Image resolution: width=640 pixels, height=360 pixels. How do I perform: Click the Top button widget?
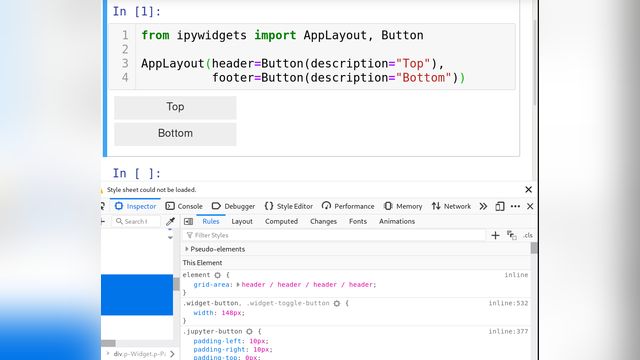pyautogui.click(x=175, y=107)
